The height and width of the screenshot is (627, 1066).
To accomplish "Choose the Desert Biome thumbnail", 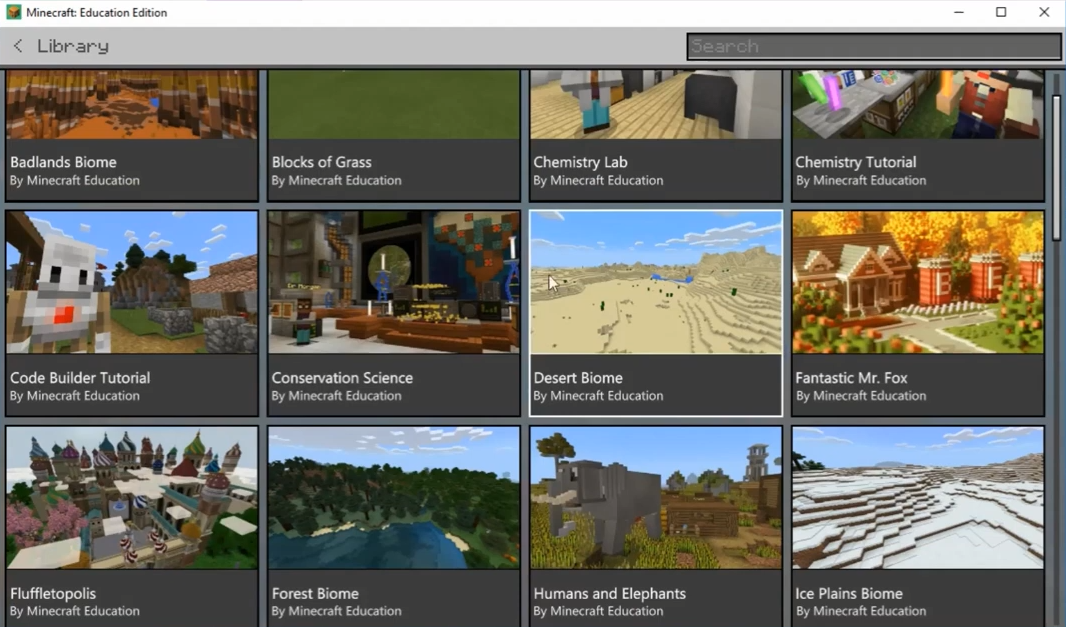I will pos(656,282).
